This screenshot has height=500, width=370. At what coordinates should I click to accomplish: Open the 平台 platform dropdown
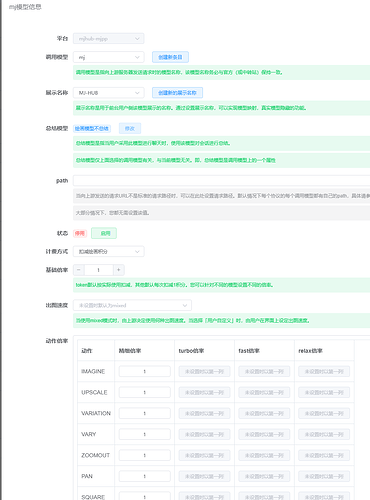coord(109,39)
